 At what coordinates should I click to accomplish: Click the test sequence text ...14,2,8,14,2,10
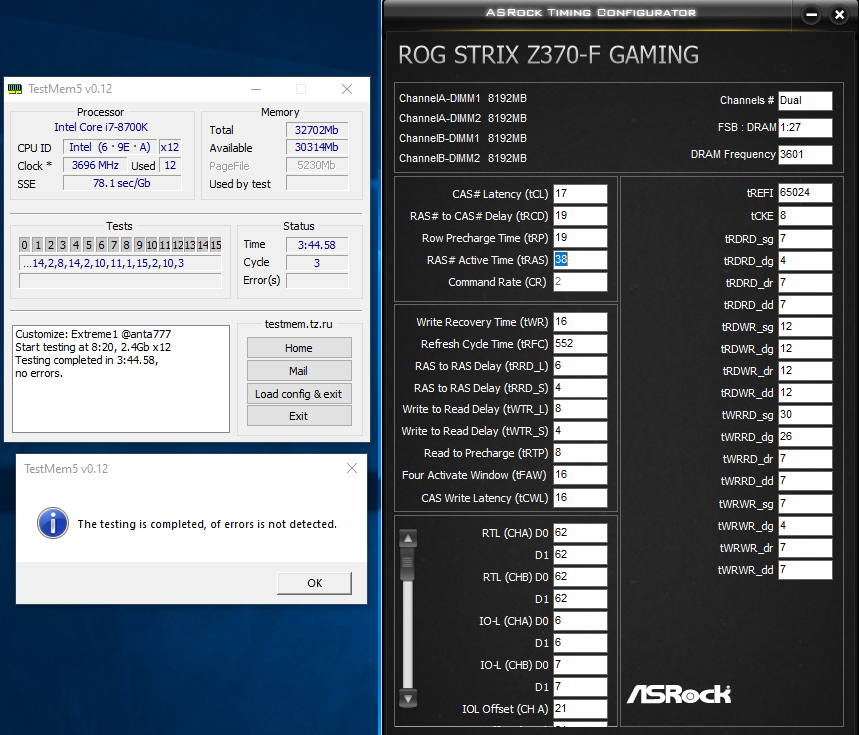coord(120,263)
